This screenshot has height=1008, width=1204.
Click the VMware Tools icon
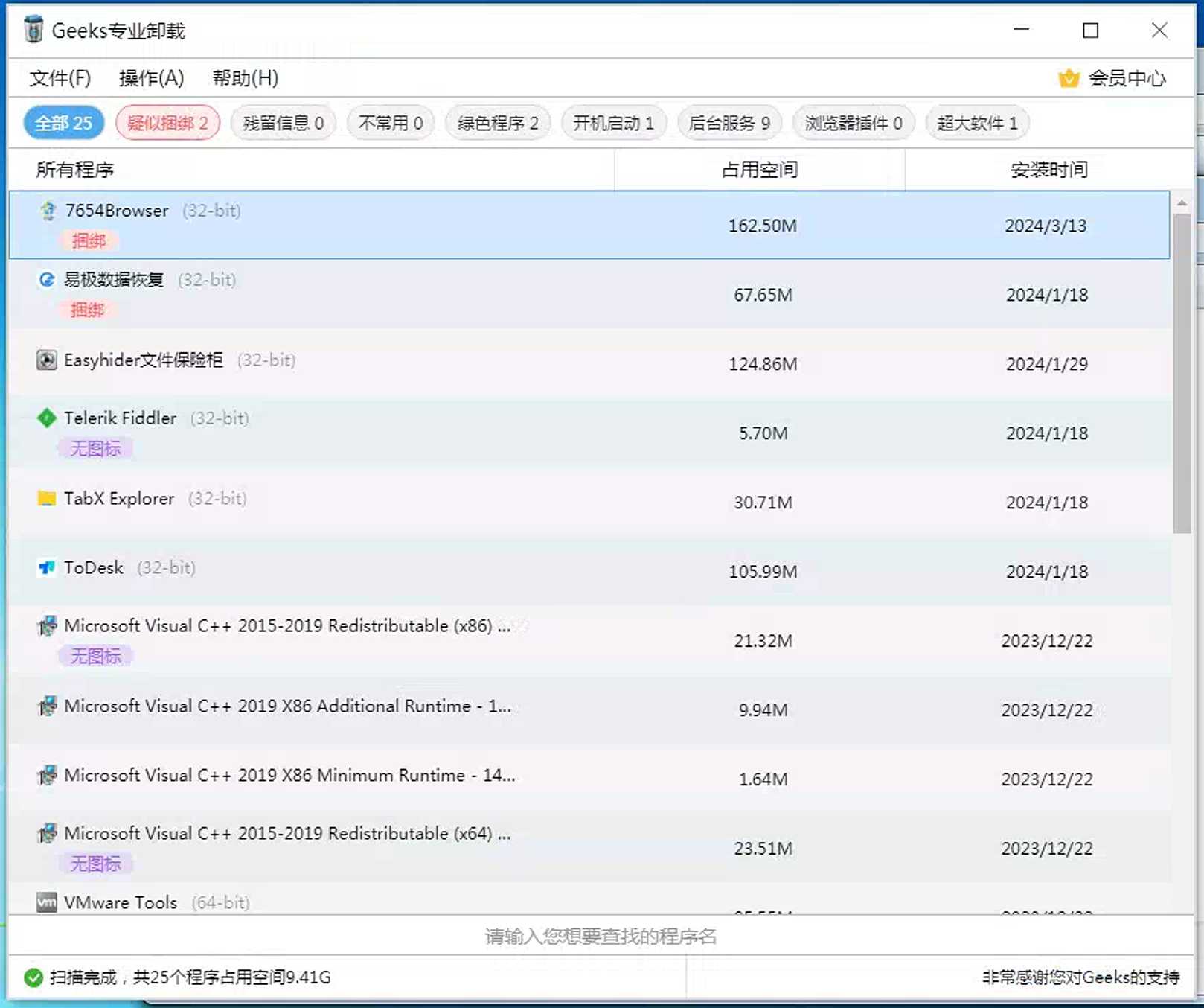[x=47, y=902]
